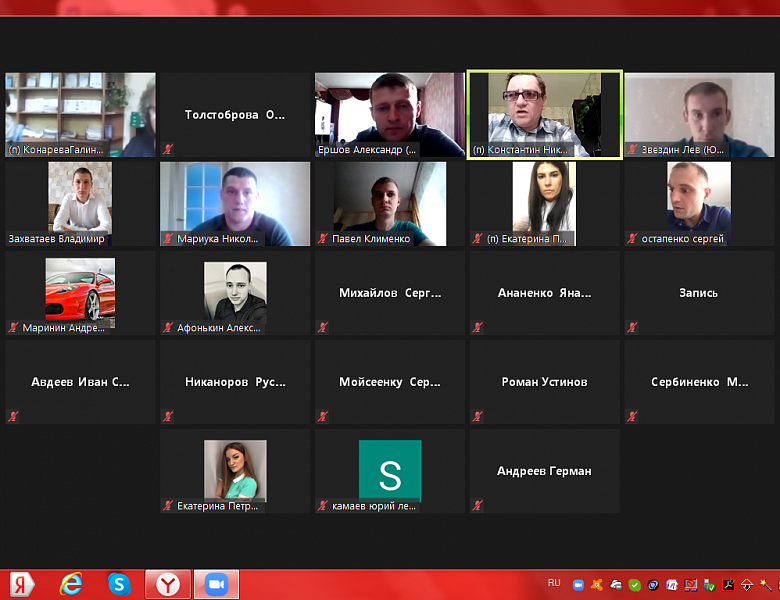
Task: Click the label 'Захватаев Владимир'
Action: click(x=56, y=239)
